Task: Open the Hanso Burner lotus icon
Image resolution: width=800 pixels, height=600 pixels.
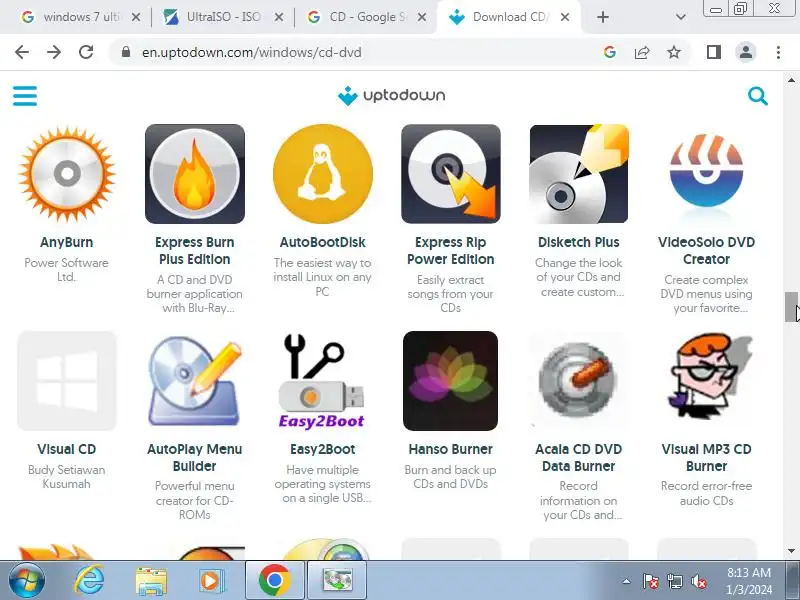Action: coord(451,381)
